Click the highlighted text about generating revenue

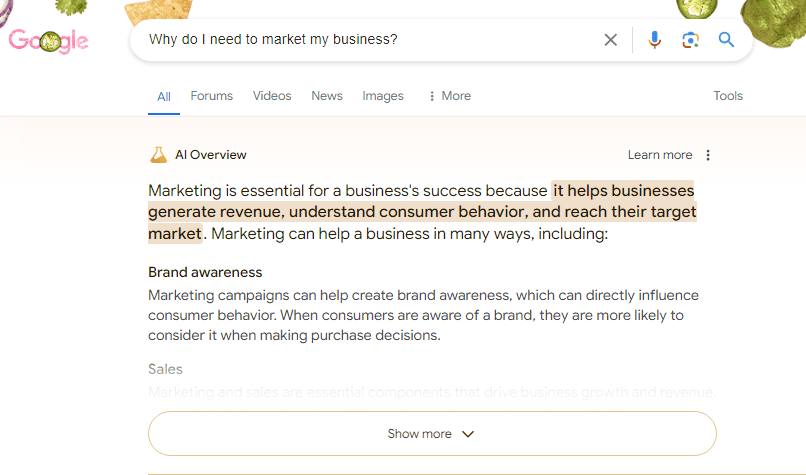coord(422,212)
